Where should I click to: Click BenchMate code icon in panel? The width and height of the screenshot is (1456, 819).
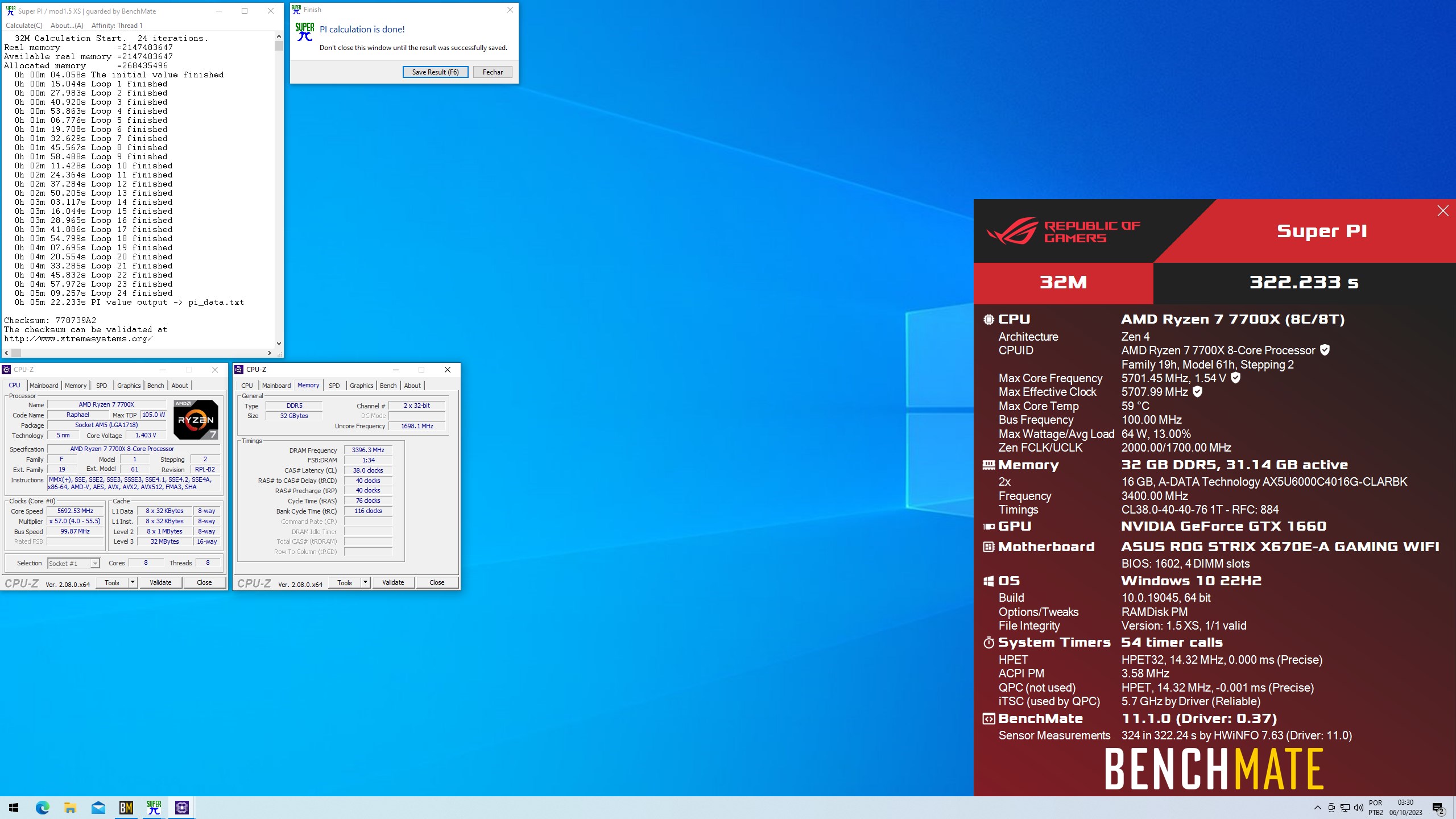[x=988, y=719]
